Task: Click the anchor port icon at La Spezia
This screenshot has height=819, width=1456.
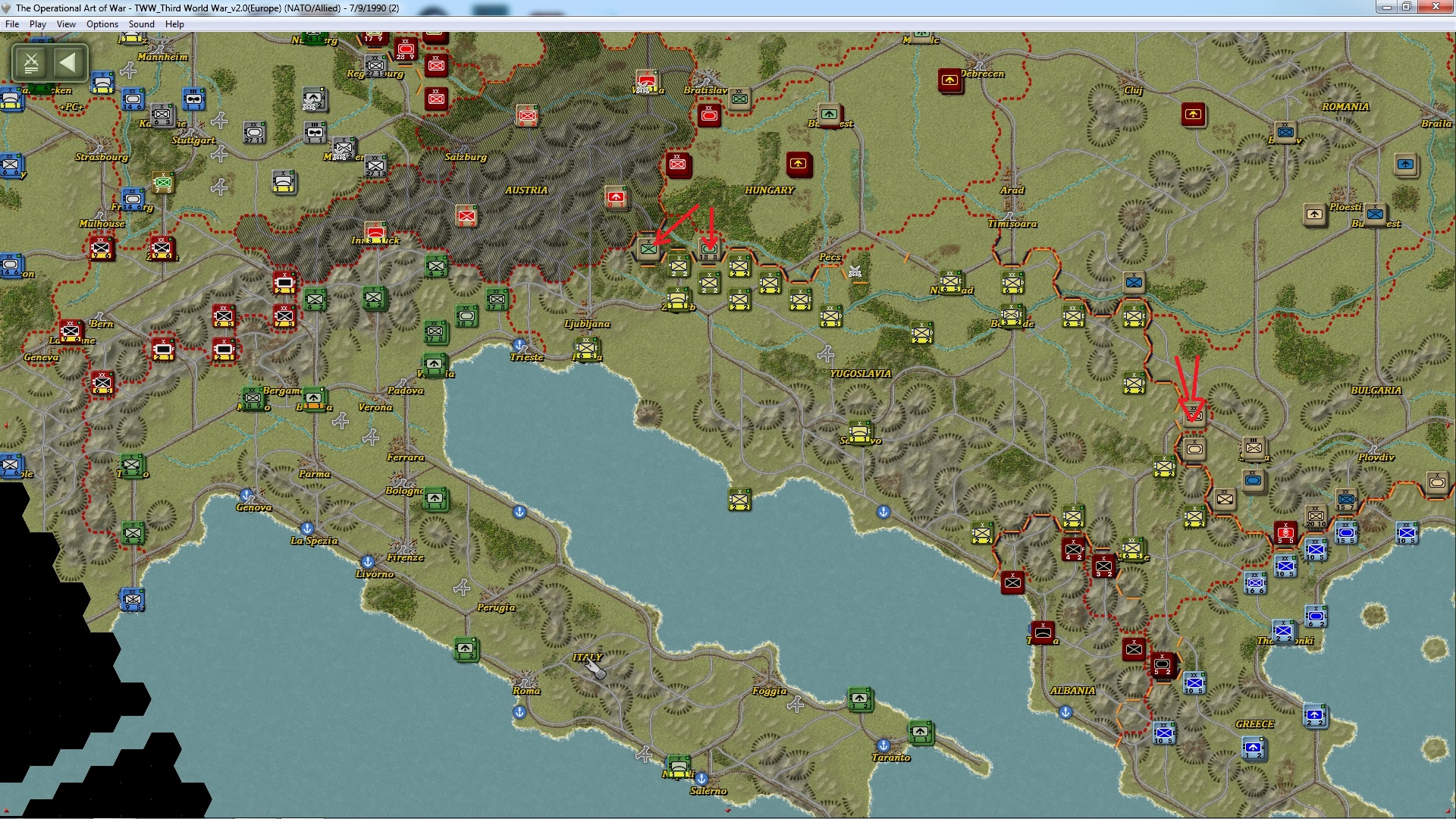Action: point(307,529)
